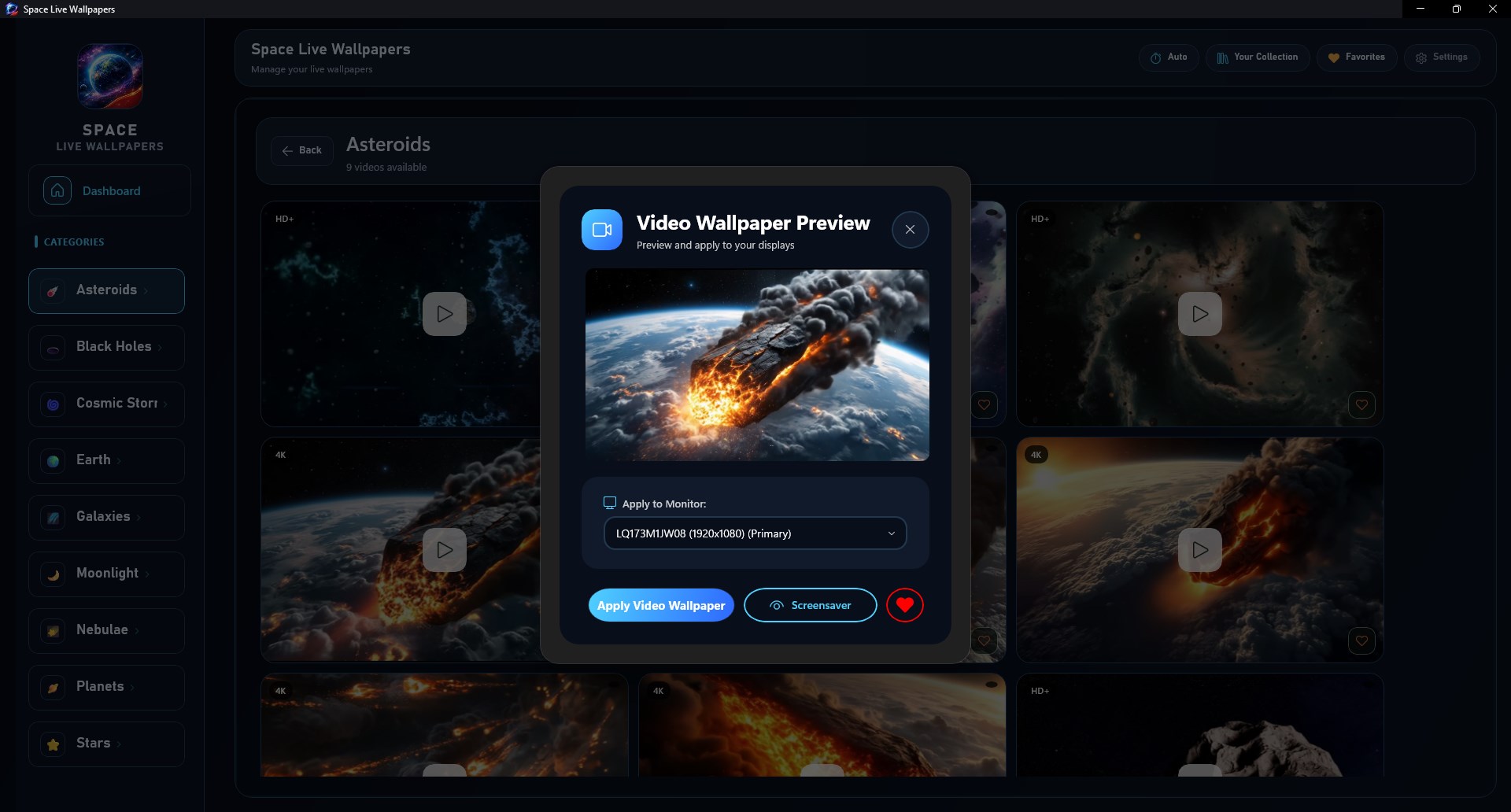
Task: Expand the Stars category chevron
Action: (x=120, y=744)
